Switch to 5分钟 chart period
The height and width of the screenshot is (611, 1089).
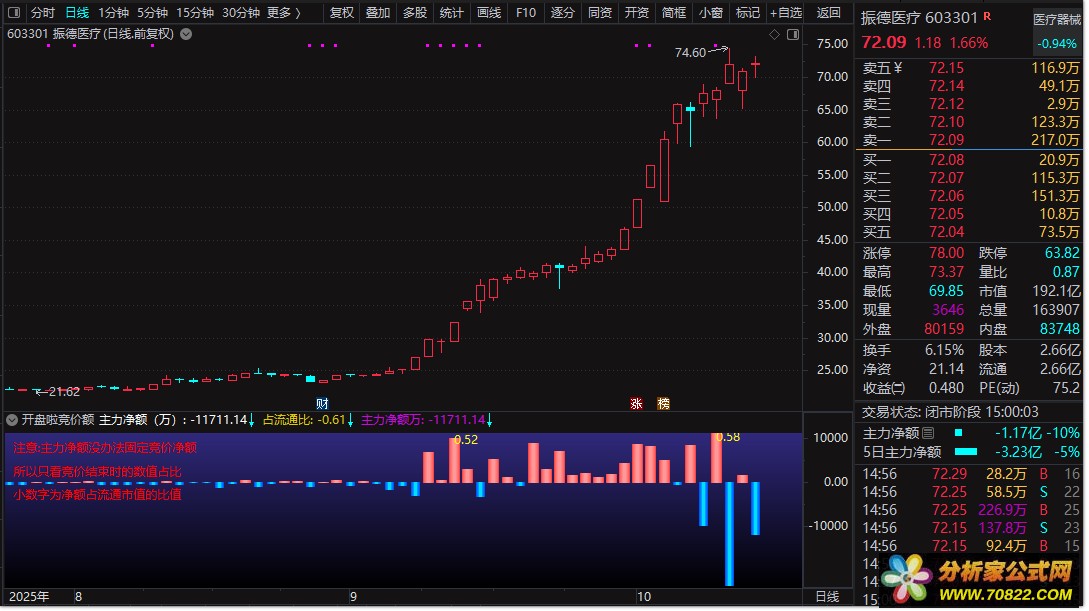152,12
